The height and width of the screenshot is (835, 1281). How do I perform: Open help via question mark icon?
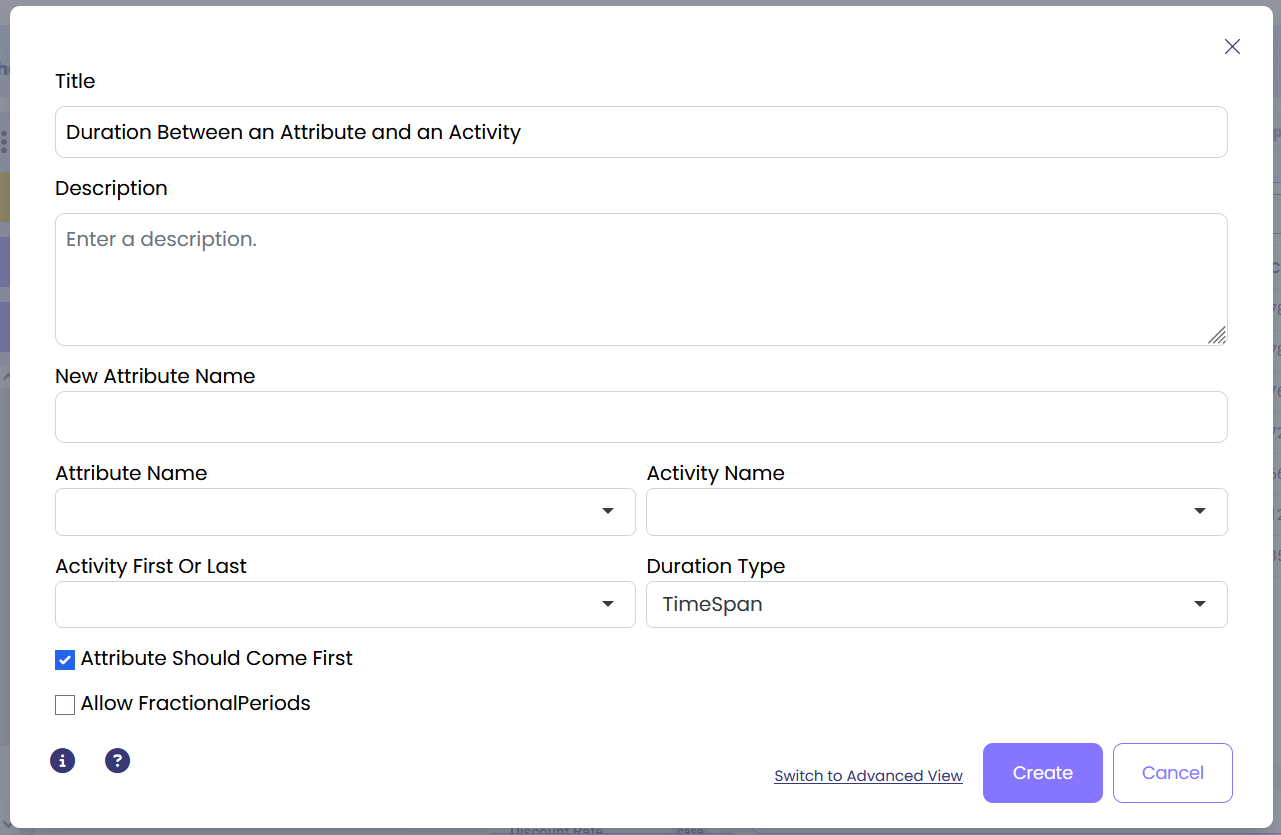click(x=118, y=761)
